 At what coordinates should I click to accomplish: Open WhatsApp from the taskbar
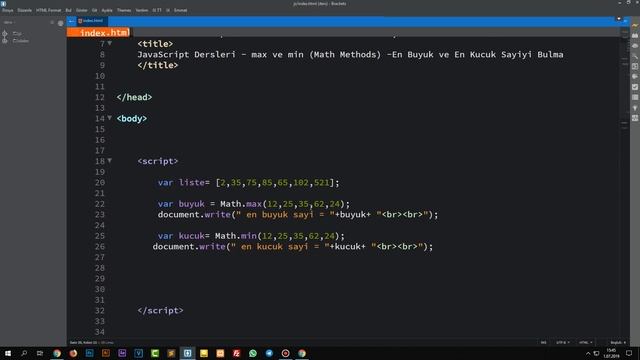[253, 353]
